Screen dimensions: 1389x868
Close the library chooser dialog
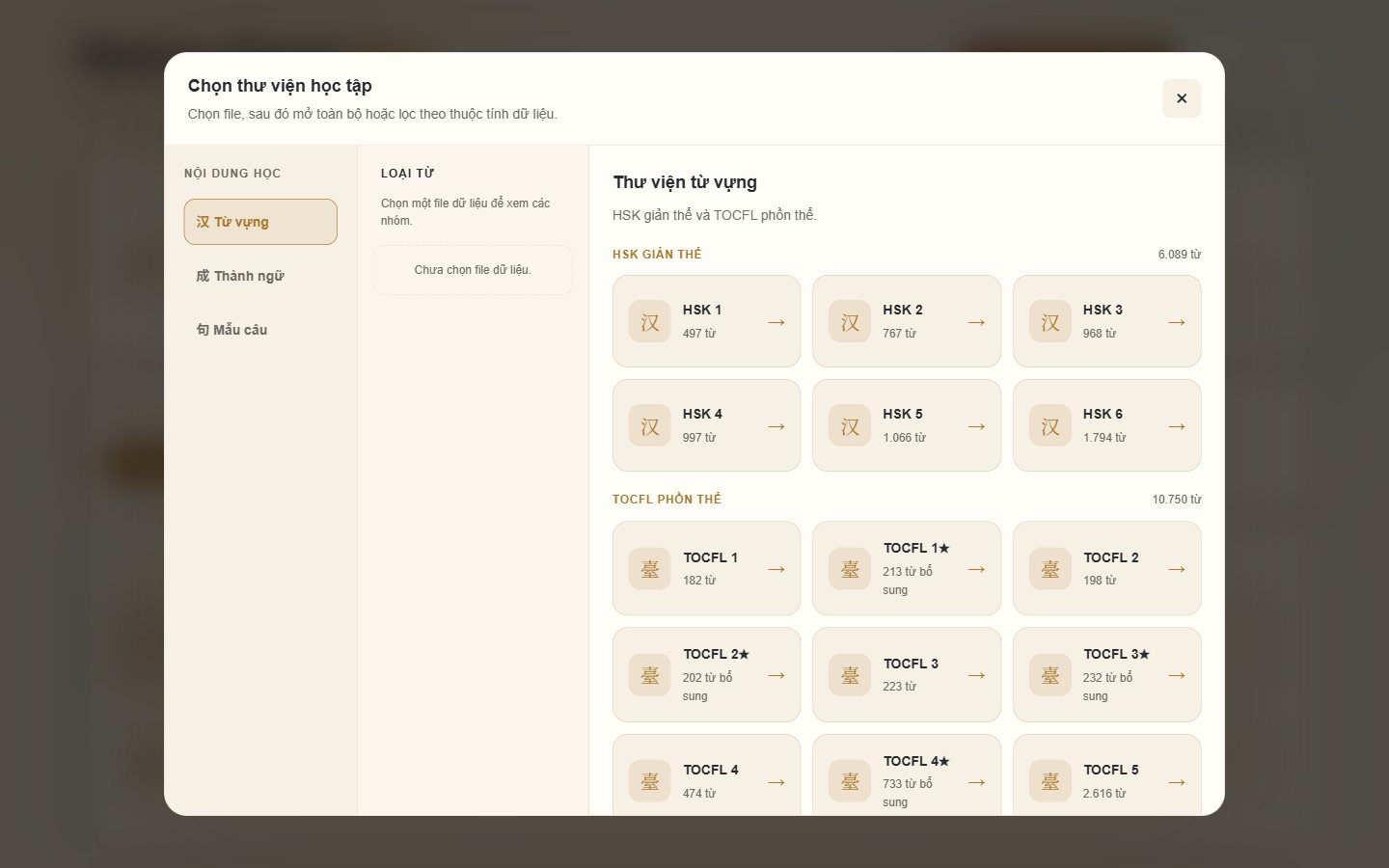[1182, 98]
